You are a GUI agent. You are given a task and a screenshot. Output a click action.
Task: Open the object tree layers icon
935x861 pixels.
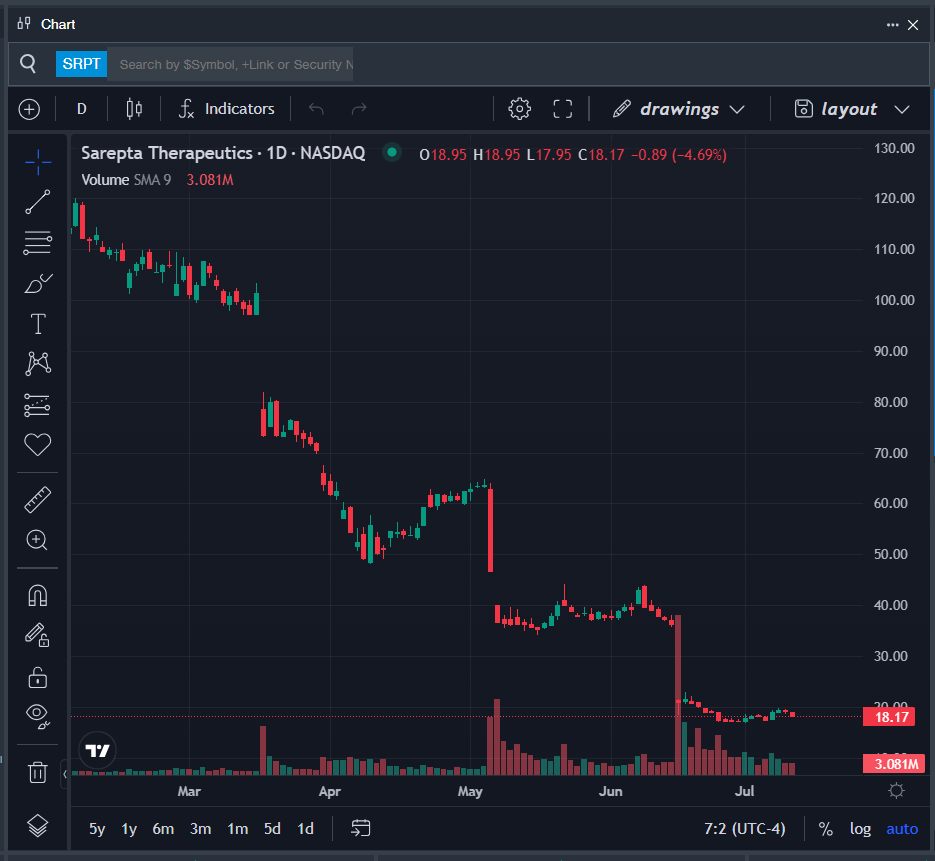(x=38, y=826)
